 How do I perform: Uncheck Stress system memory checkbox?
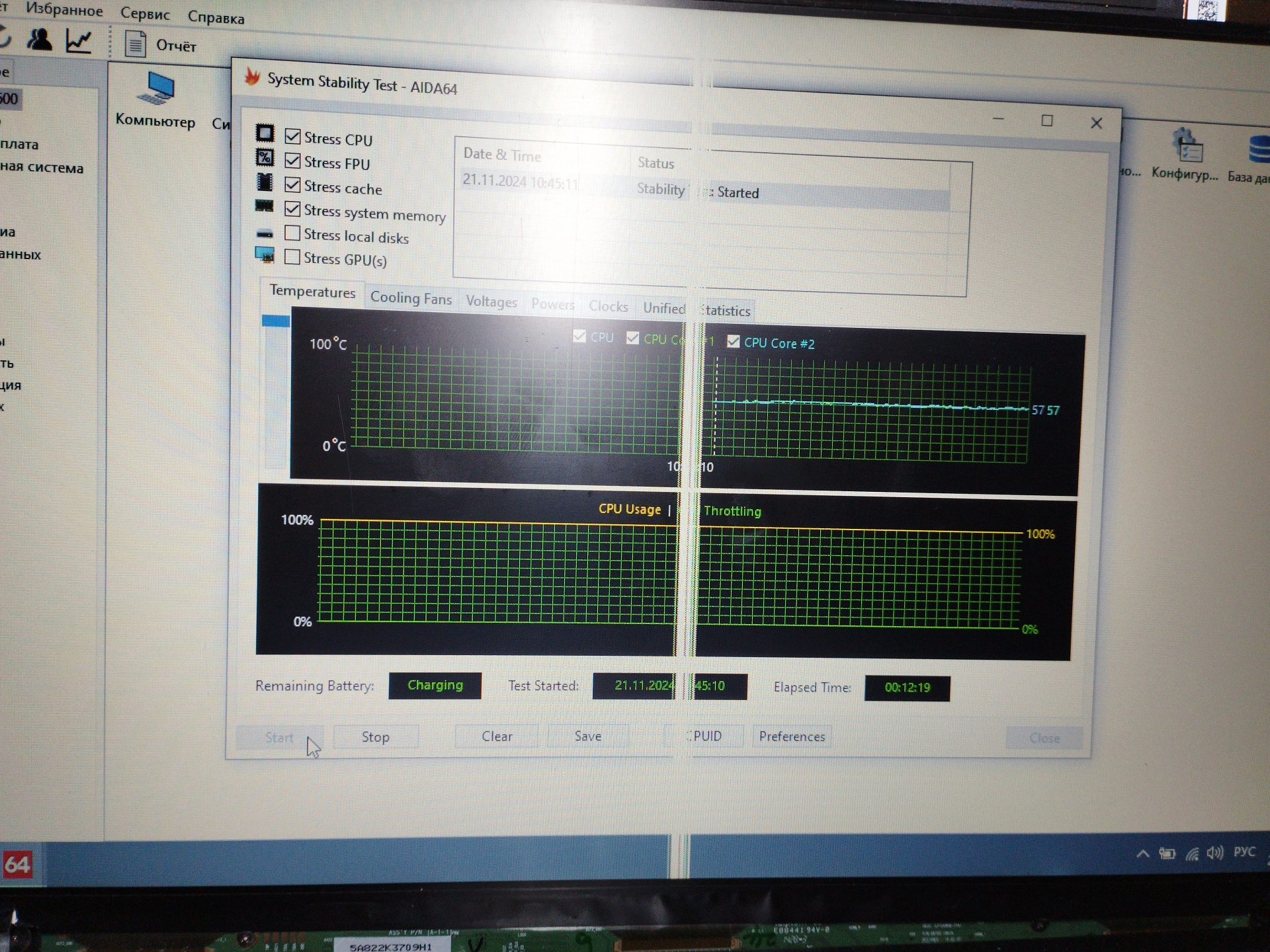(x=292, y=209)
